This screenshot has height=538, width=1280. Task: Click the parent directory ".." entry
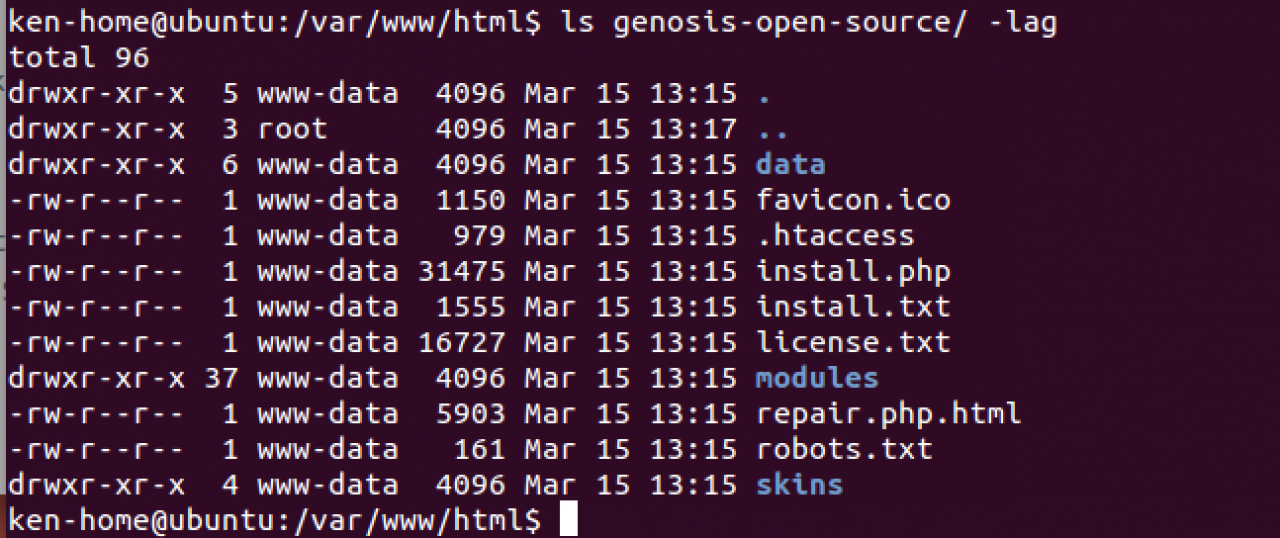773,129
